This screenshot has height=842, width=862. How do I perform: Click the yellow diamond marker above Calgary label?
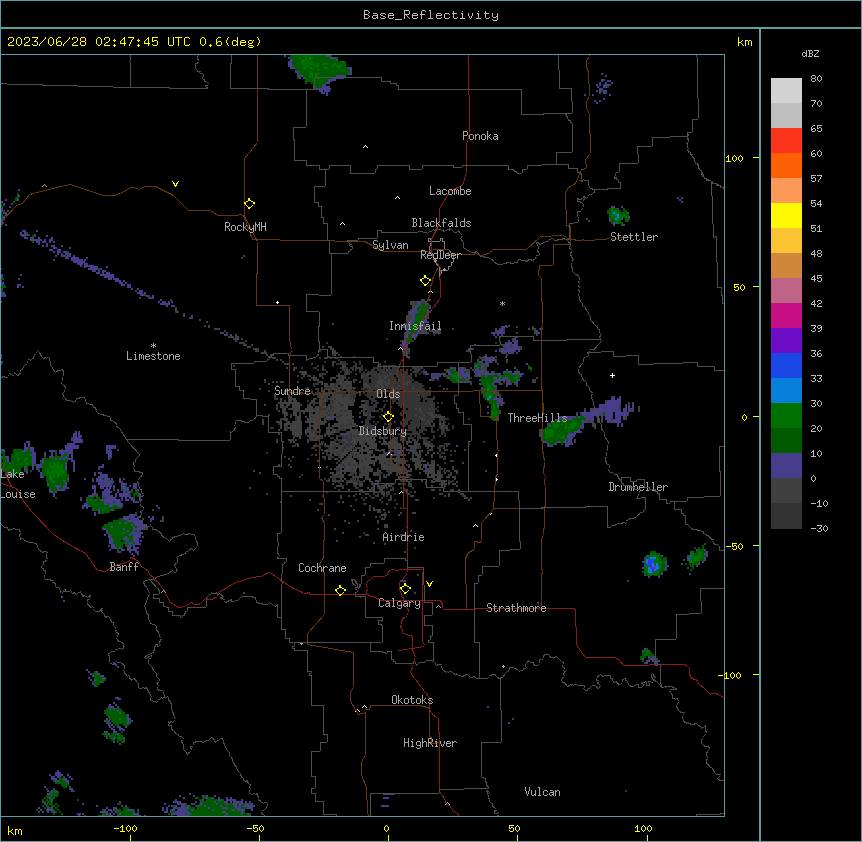[405, 589]
